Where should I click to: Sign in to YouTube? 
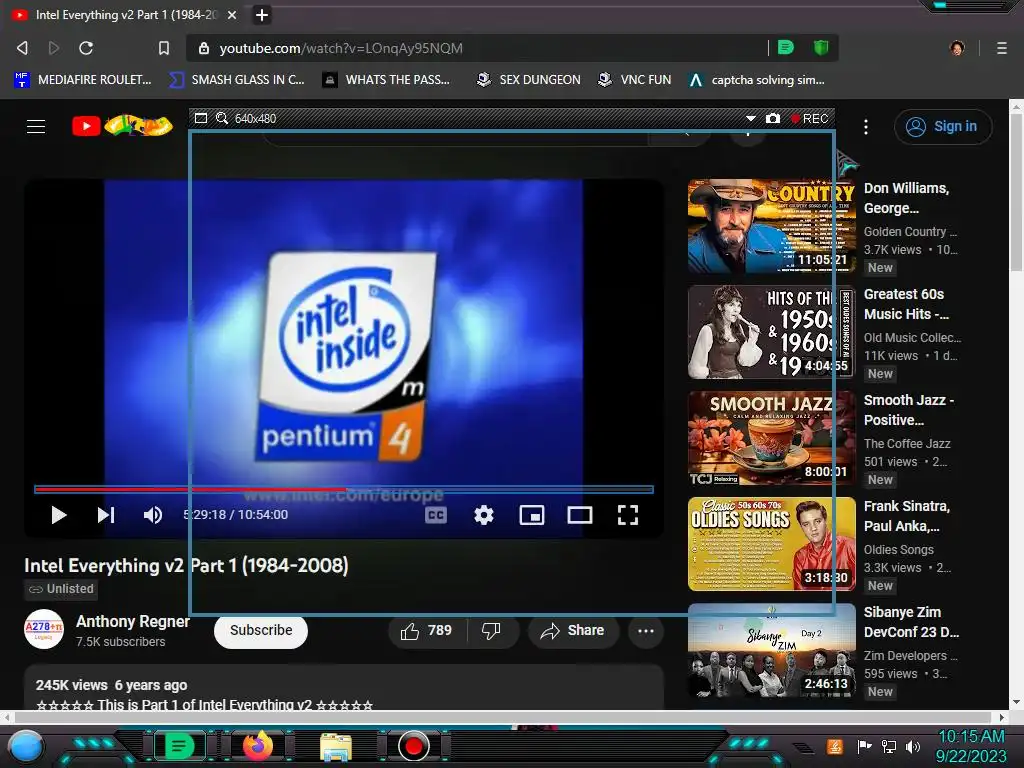tap(942, 126)
